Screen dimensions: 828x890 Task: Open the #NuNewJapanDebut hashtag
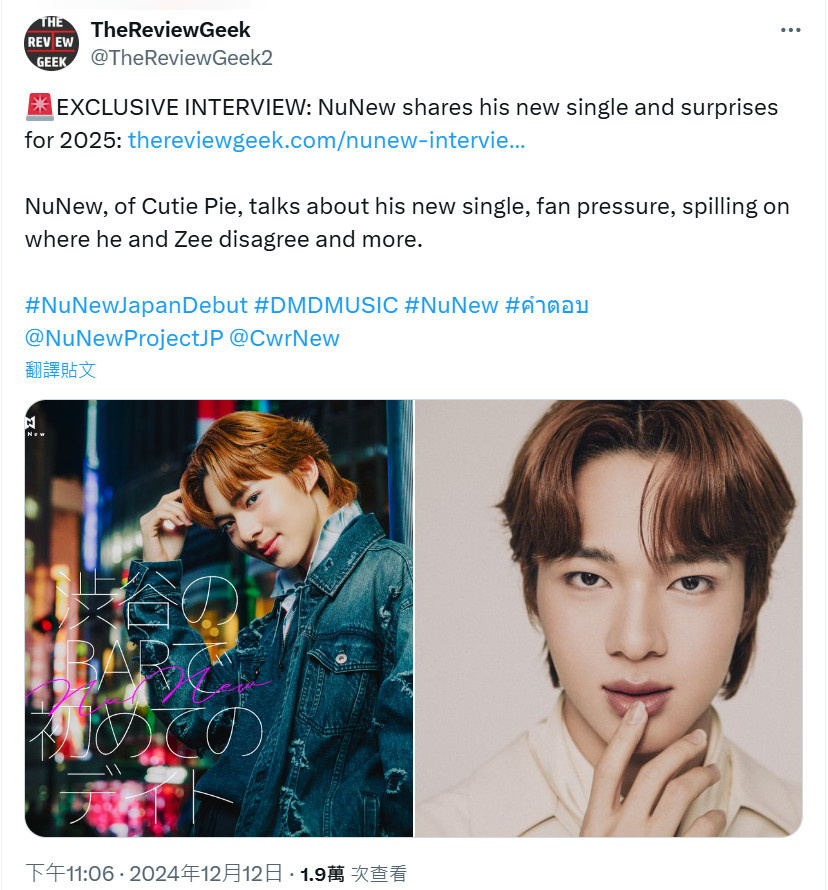coord(136,305)
